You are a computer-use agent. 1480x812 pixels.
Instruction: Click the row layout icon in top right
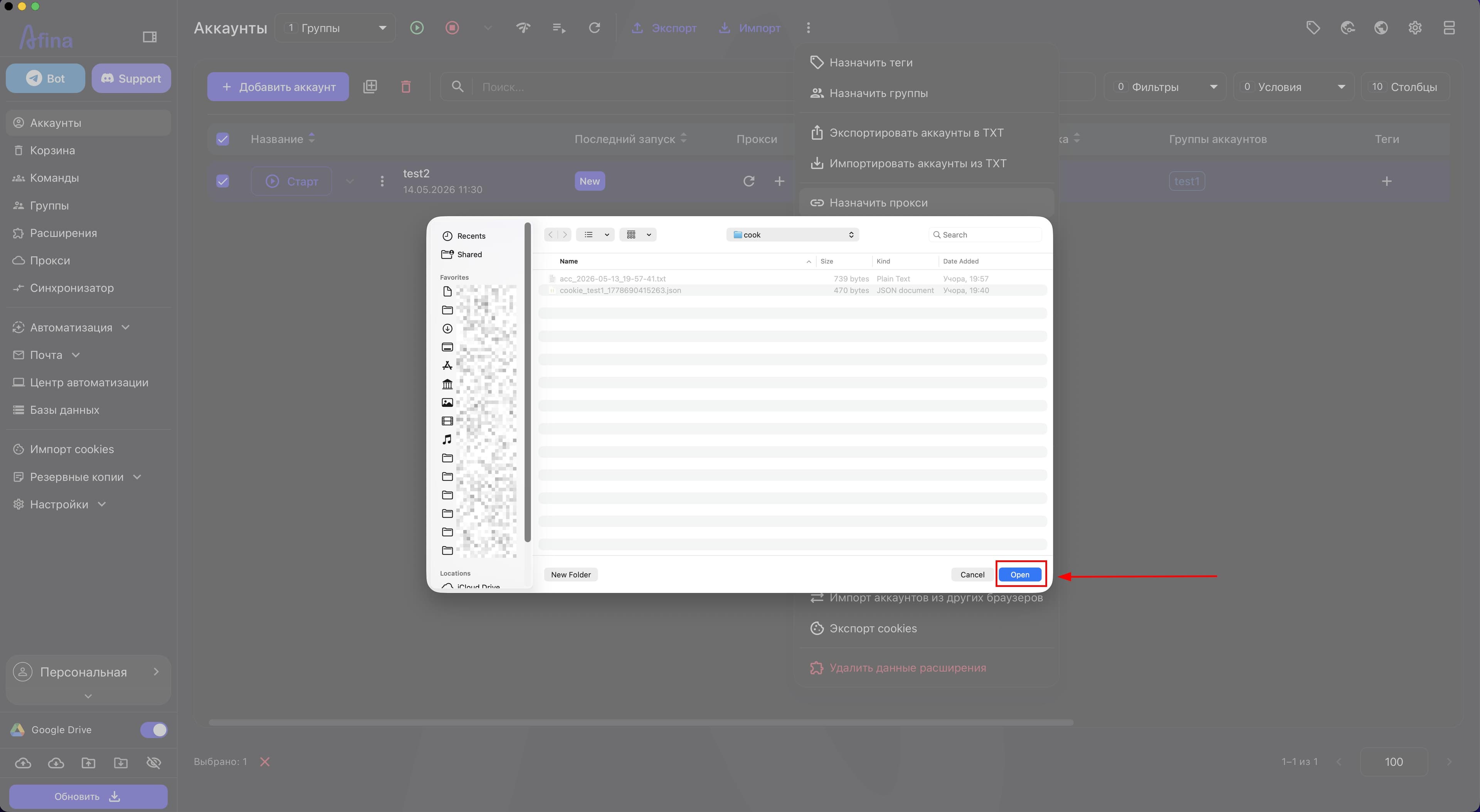click(x=1449, y=28)
